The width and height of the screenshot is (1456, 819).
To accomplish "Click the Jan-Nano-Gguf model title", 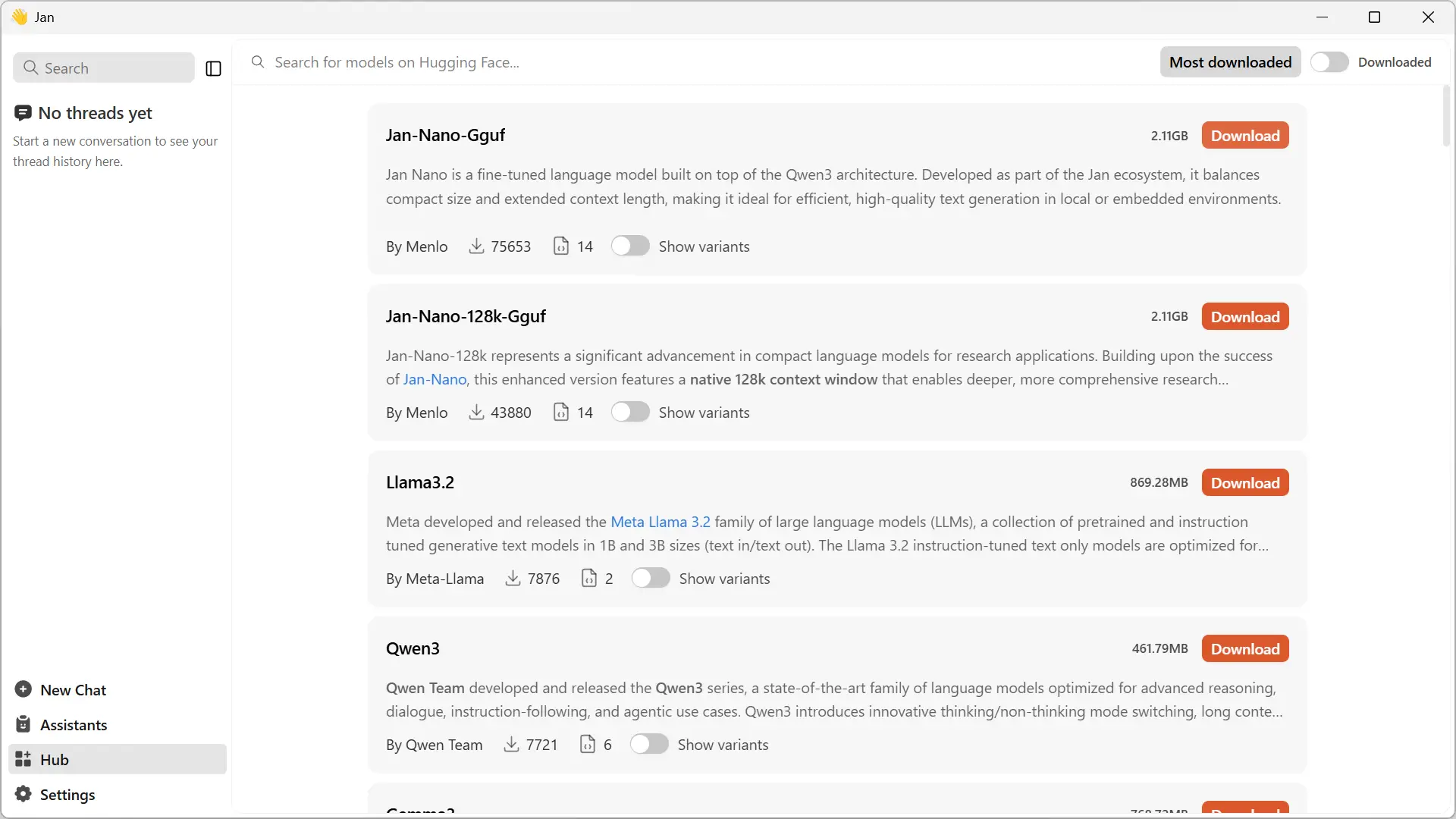I will point(445,136).
